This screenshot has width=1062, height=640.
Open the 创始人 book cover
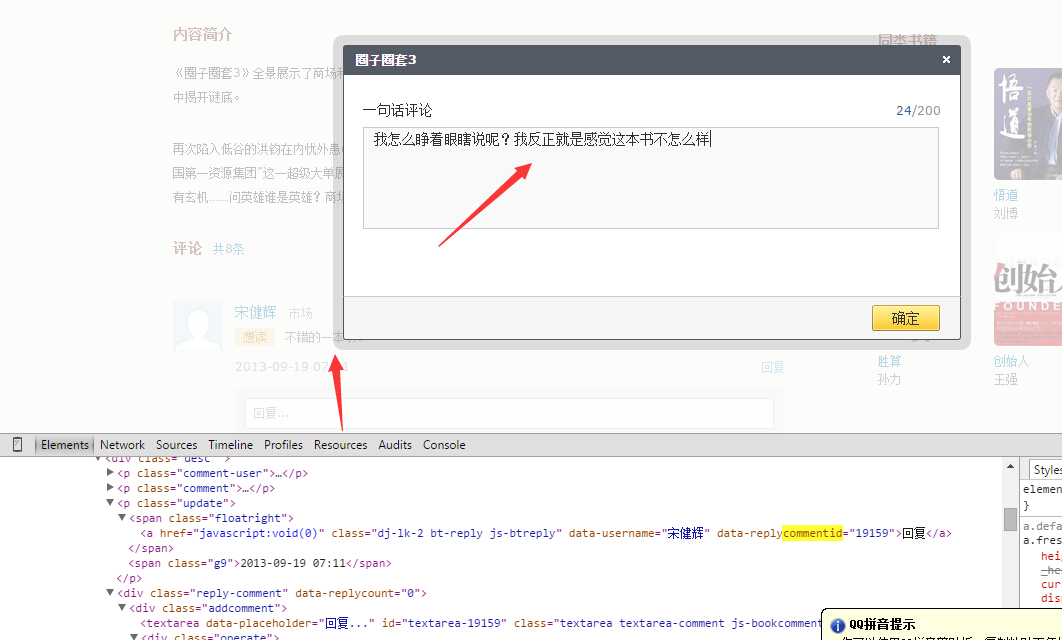pos(1027,291)
